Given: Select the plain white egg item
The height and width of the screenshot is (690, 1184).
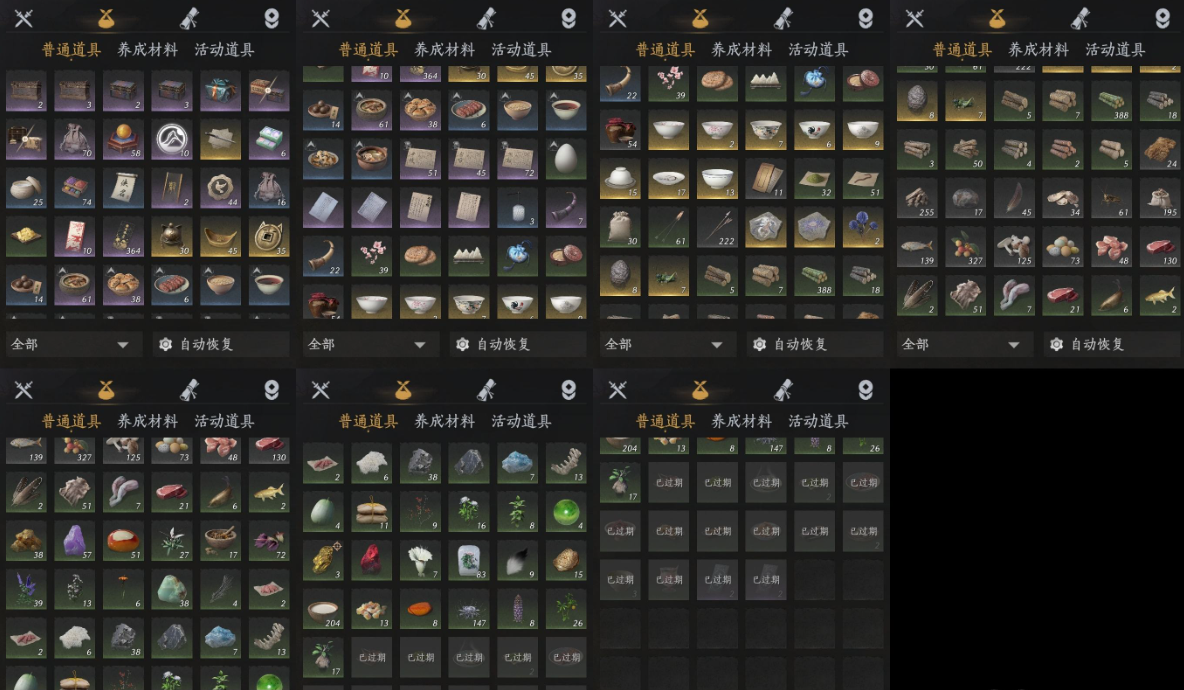Looking at the screenshot, I should pos(566,159).
